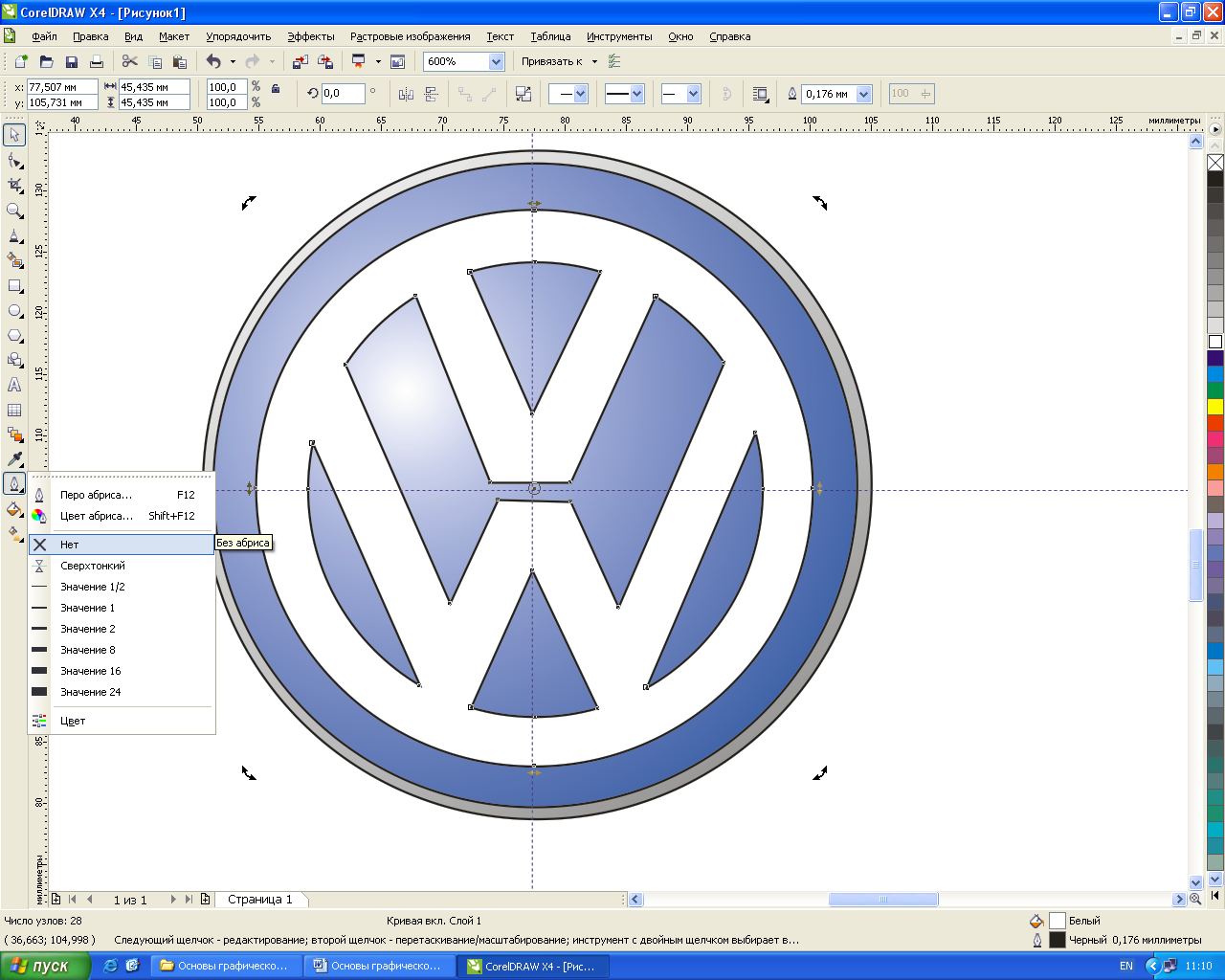Image resolution: width=1225 pixels, height=980 pixels.
Task: Click the Export icon
Action: coord(324,61)
